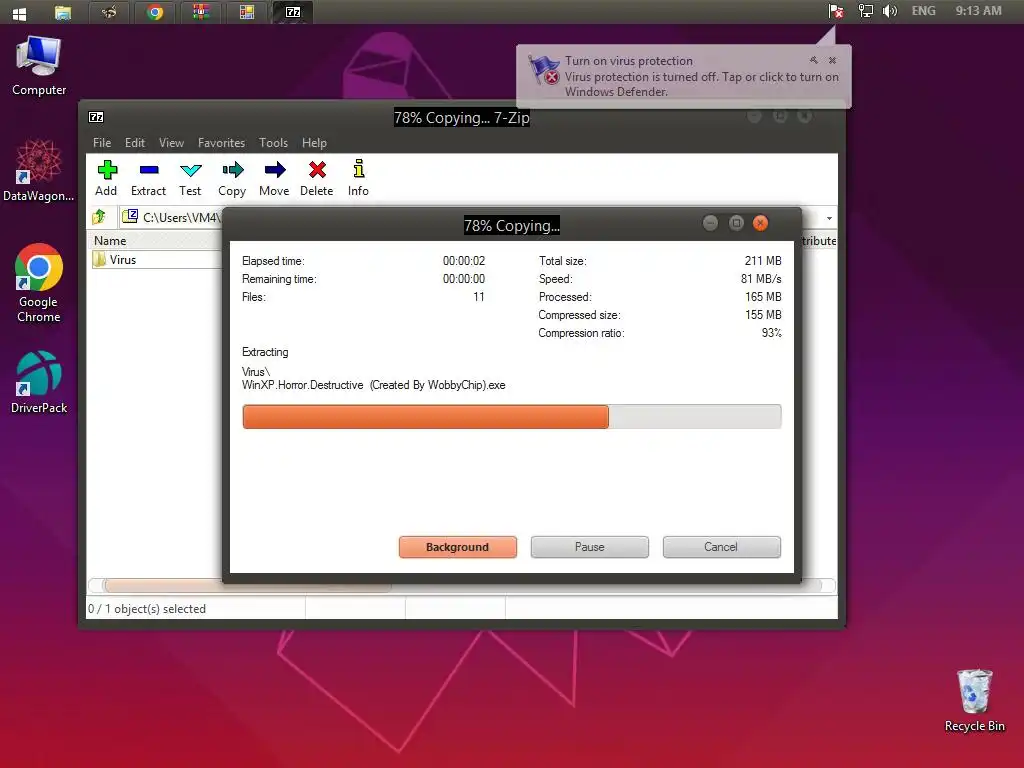The width and height of the screenshot is (1024, 768).
Task: Open the Favorites menu
Action: (x=221, y=142)
